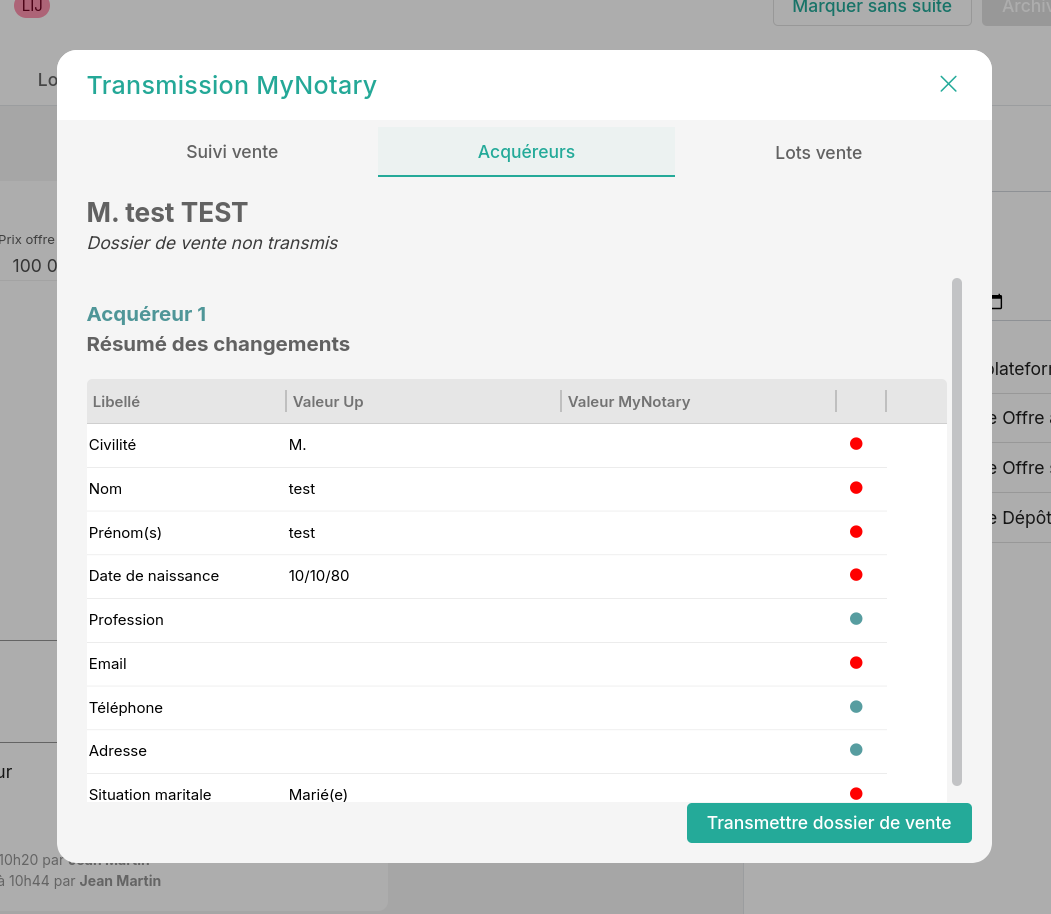Click the M. civility value
This screenshot has height=914, width=1051.
pyautogui.click(x=297, y=445)
